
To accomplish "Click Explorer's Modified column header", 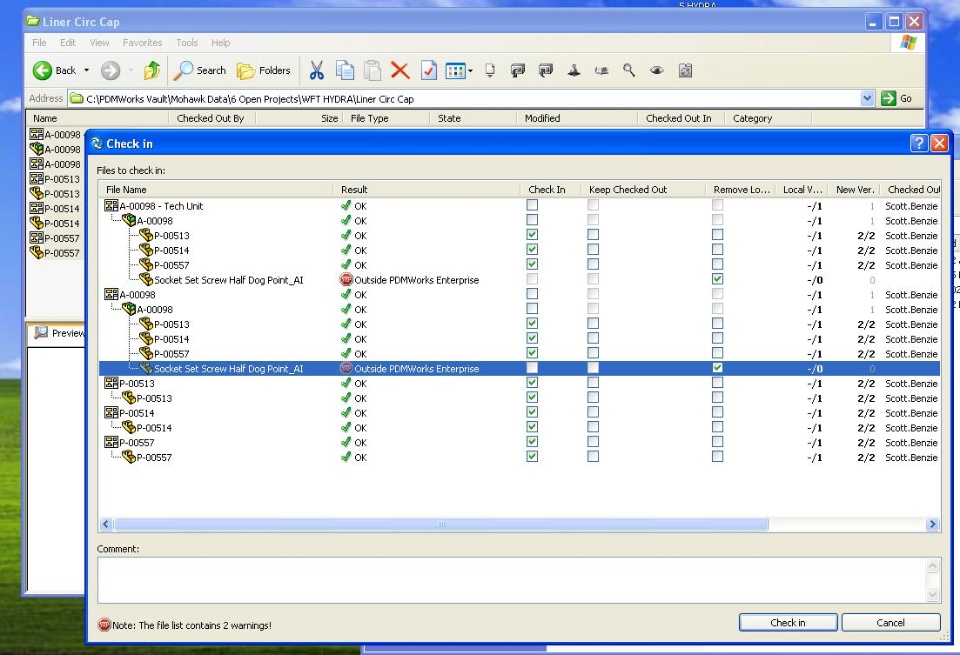I will click(577, 118).
